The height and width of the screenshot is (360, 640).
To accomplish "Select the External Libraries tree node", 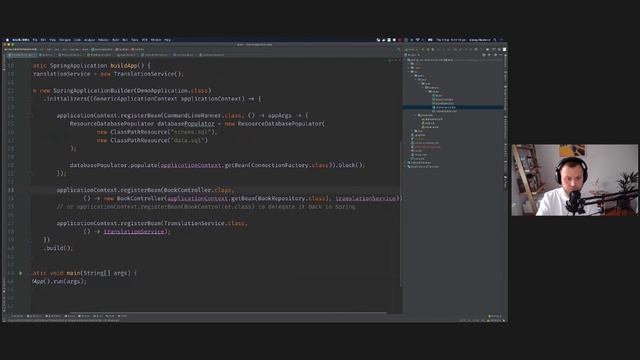I will click(x=420, y=162).
